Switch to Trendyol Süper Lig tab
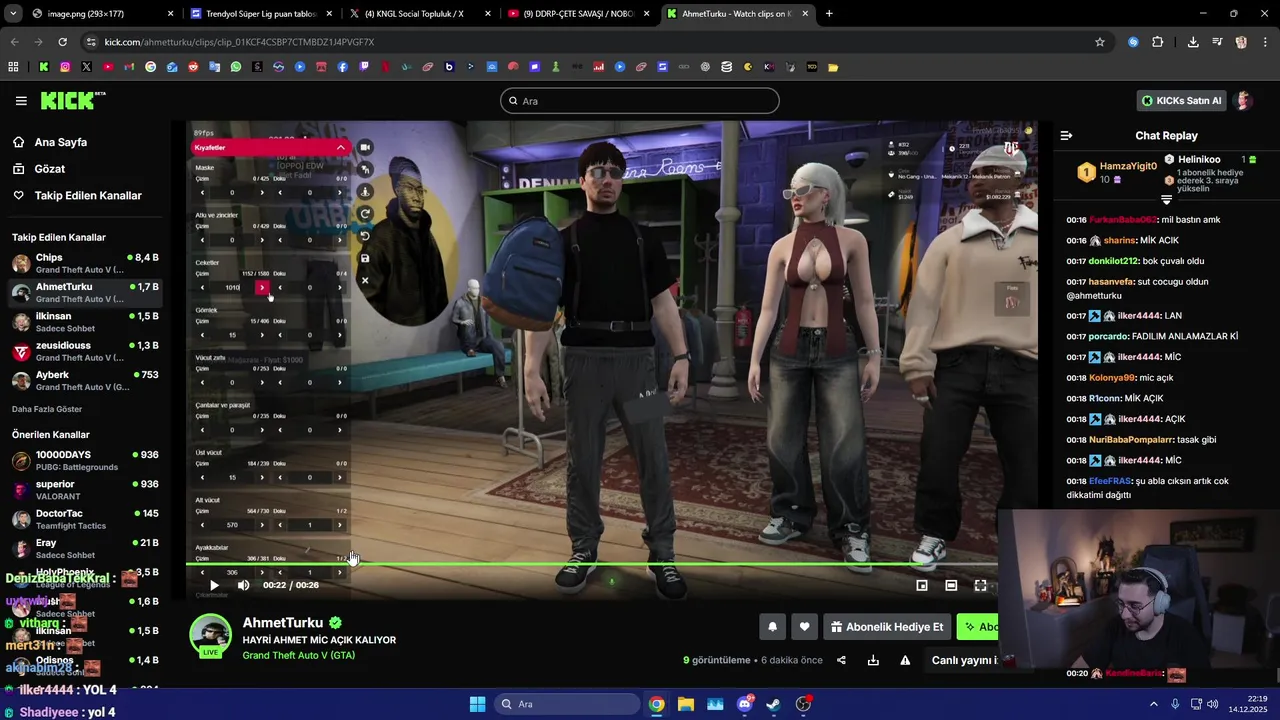Viewport: 1280px width, 720px height. 262,14
